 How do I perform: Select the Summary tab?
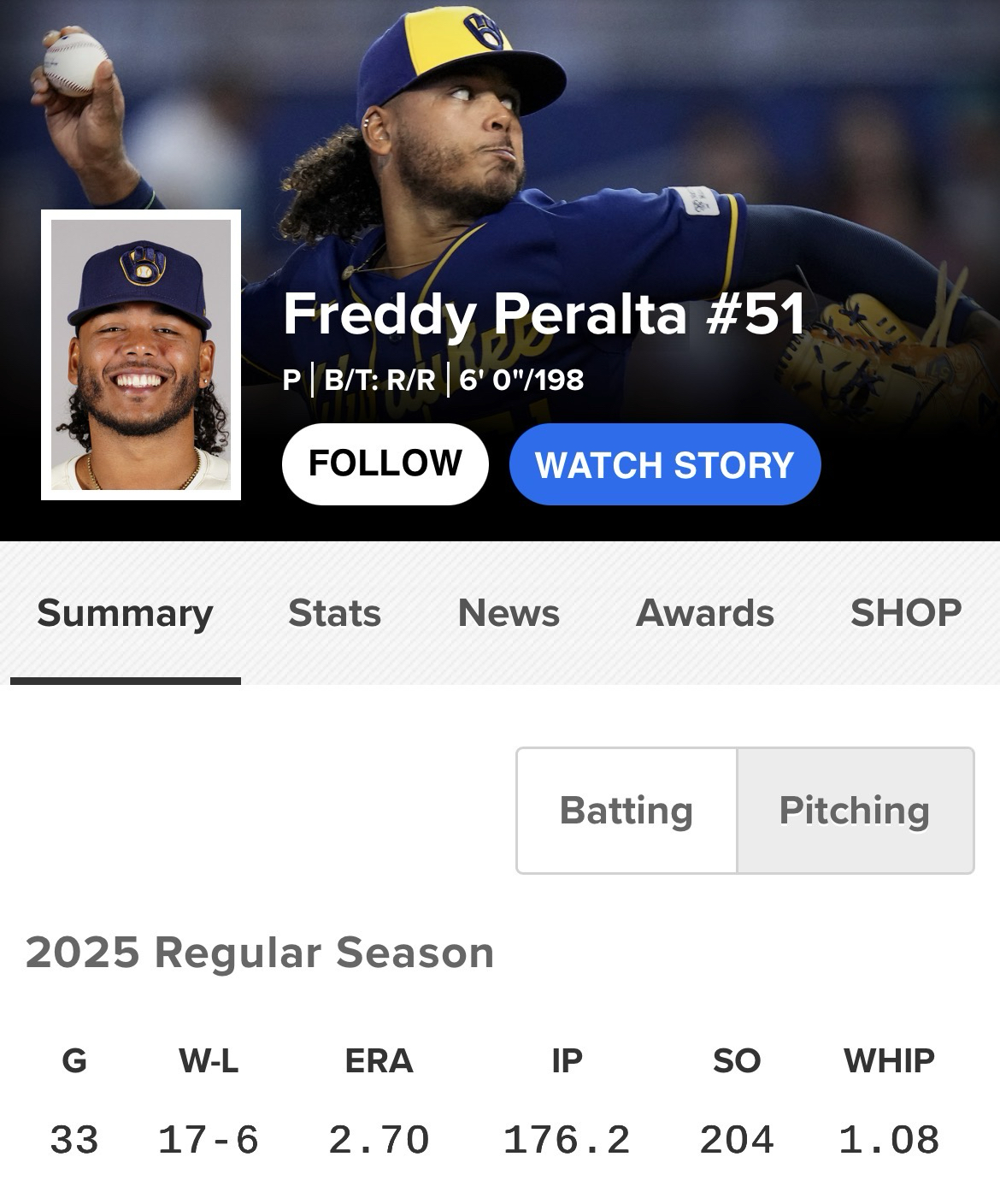pyautogui.click(x=125, y=613)
